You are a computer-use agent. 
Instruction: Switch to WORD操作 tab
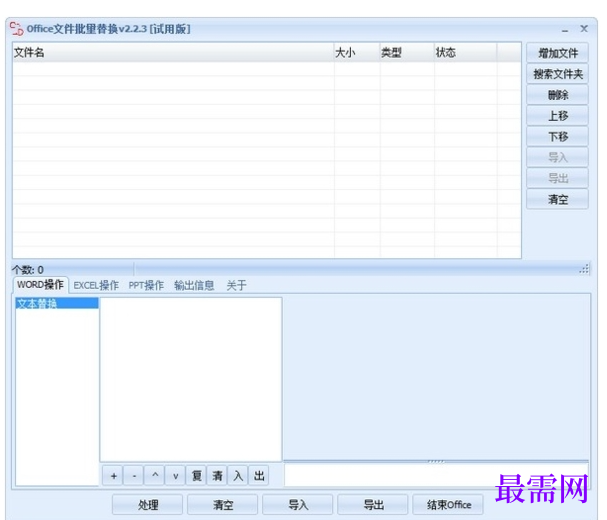[x=41, y=285]
